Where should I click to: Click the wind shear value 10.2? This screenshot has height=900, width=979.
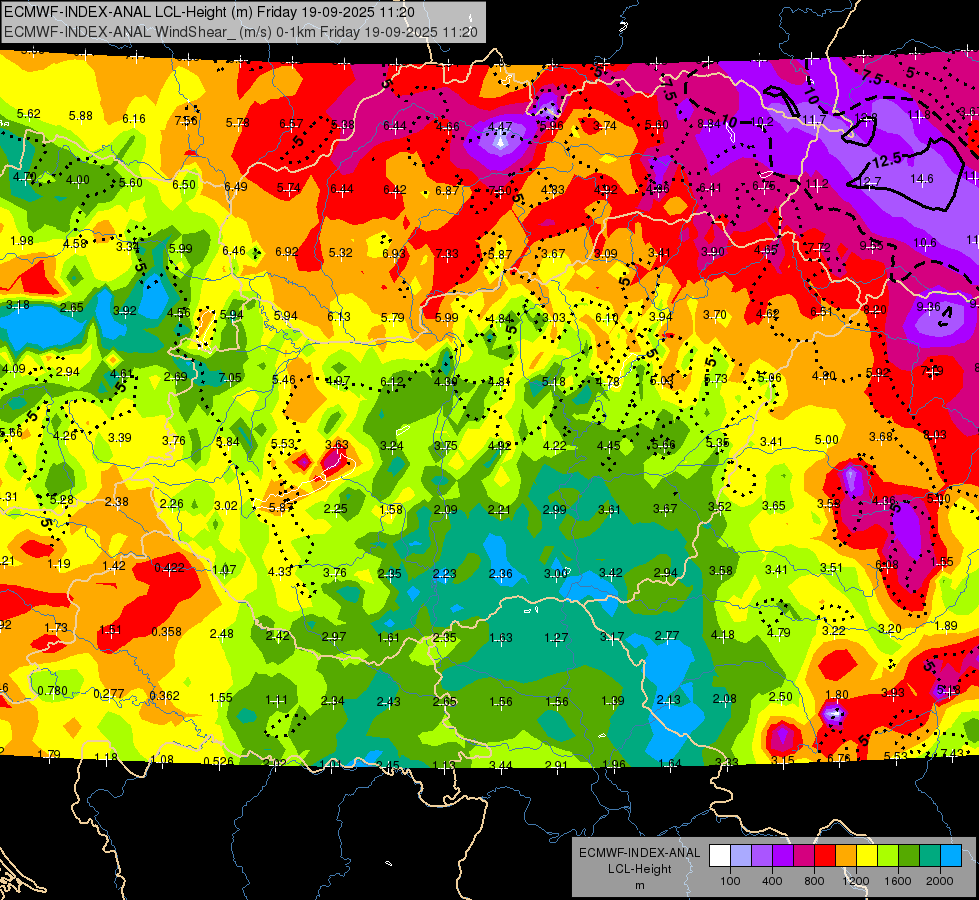pyautogui.click(x=762, y=122)
